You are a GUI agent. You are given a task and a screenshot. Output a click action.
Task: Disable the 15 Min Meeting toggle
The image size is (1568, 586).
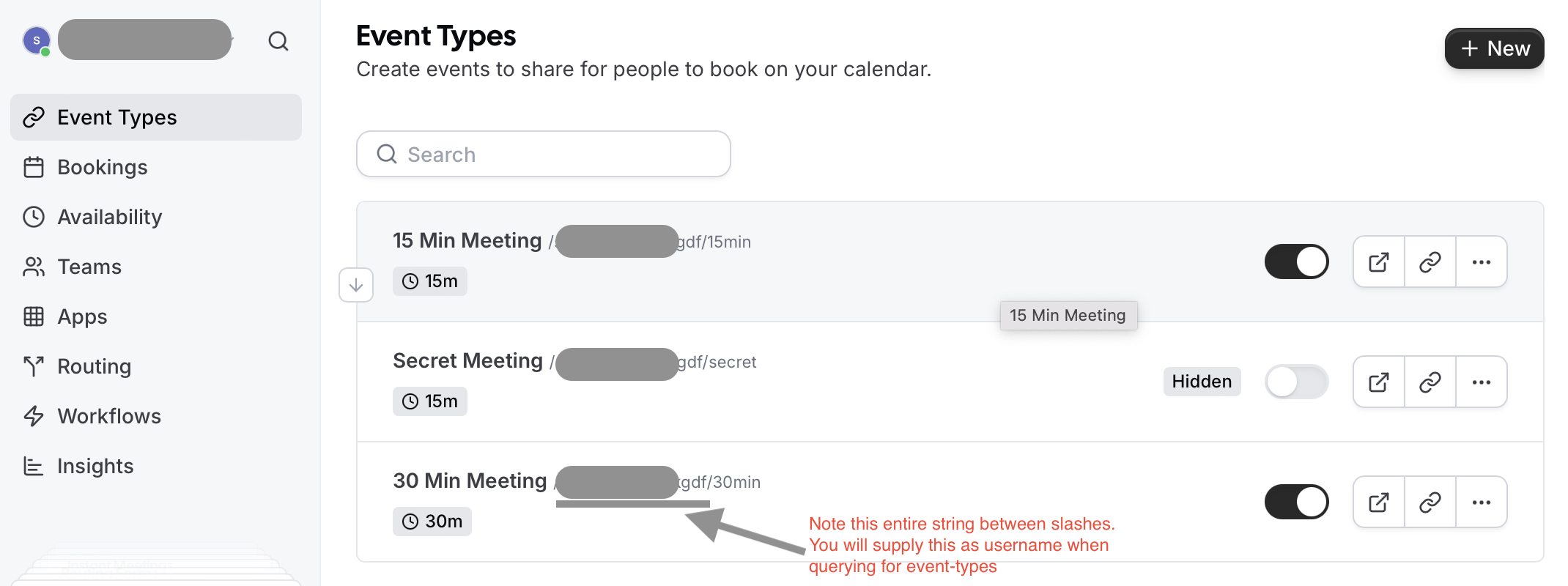(x=1297, y=262)
